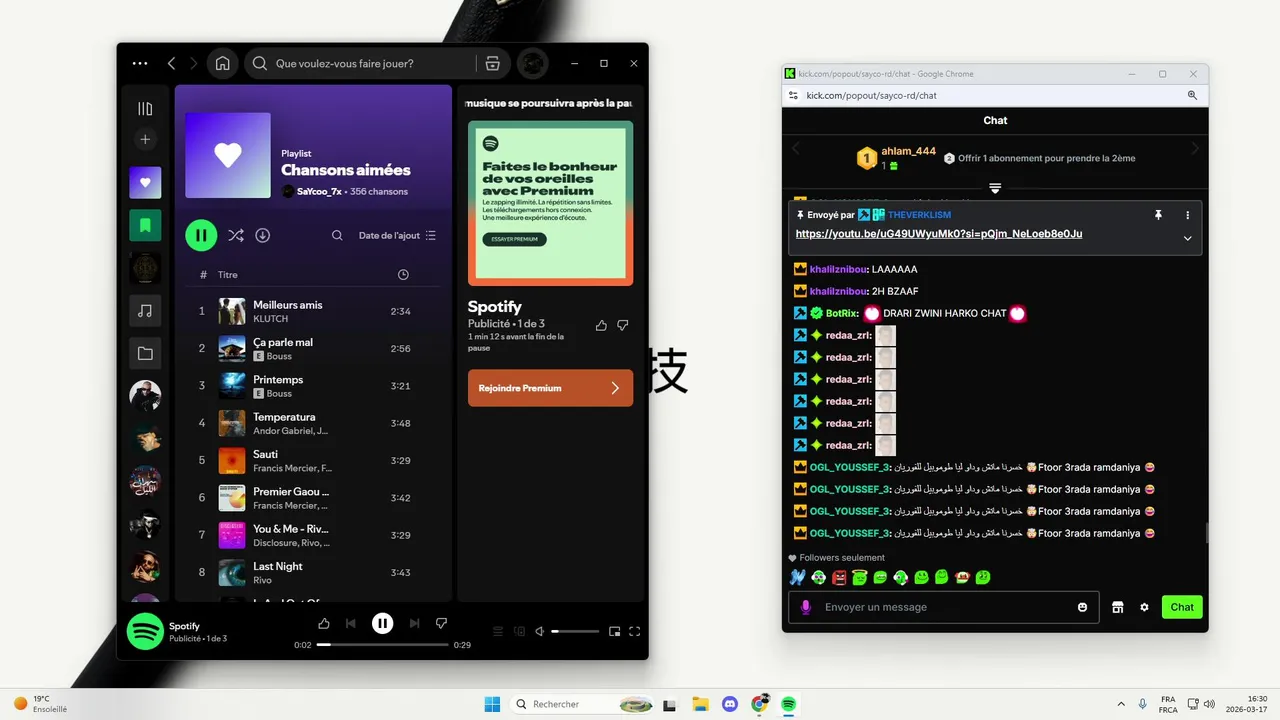Open emoji picker in chat
Screen dimensions: 1280x720
pos(1082,607)
